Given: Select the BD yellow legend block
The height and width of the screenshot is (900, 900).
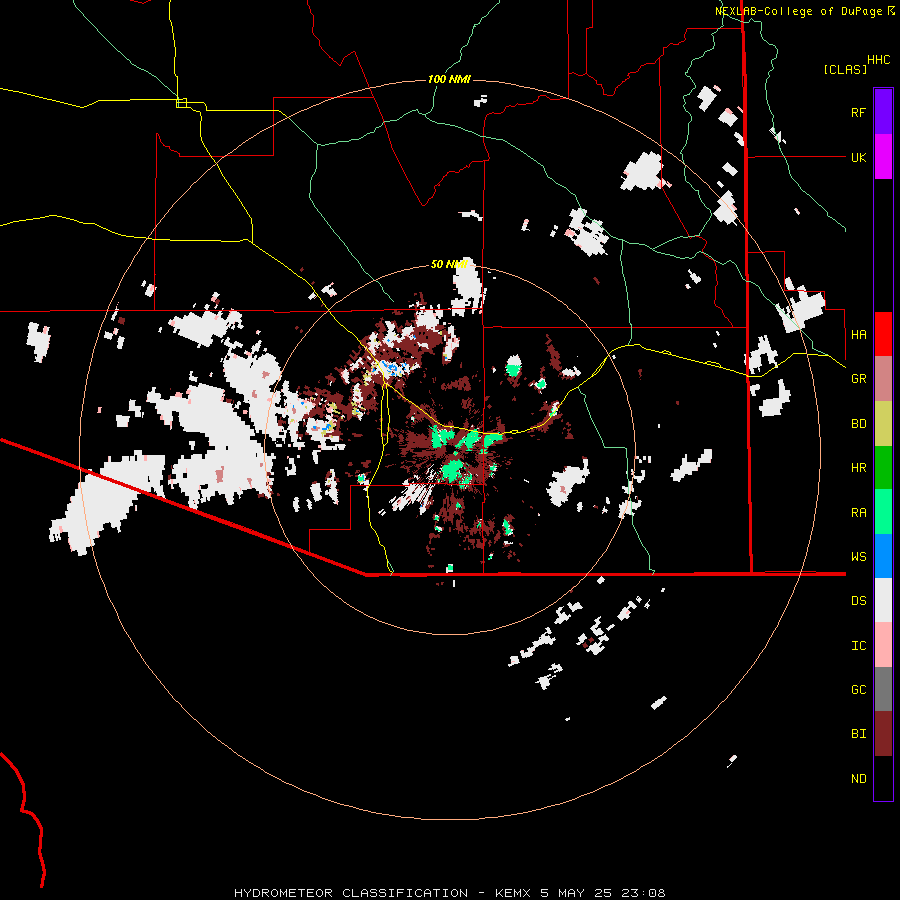Looking at the screenshot, I should point(883,424).
